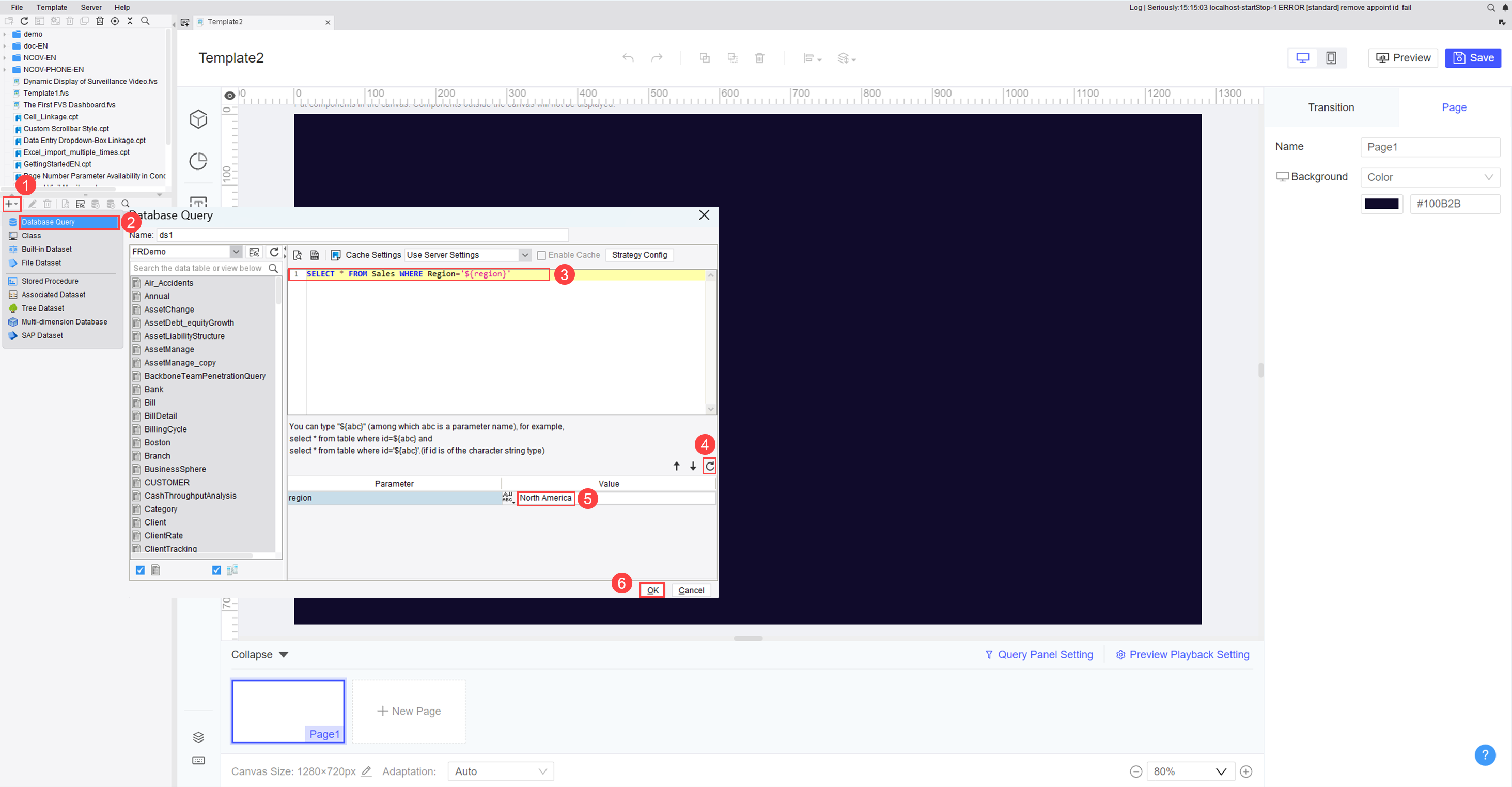Toggle the view list checkbox under table list

click(x=216, y=569)
